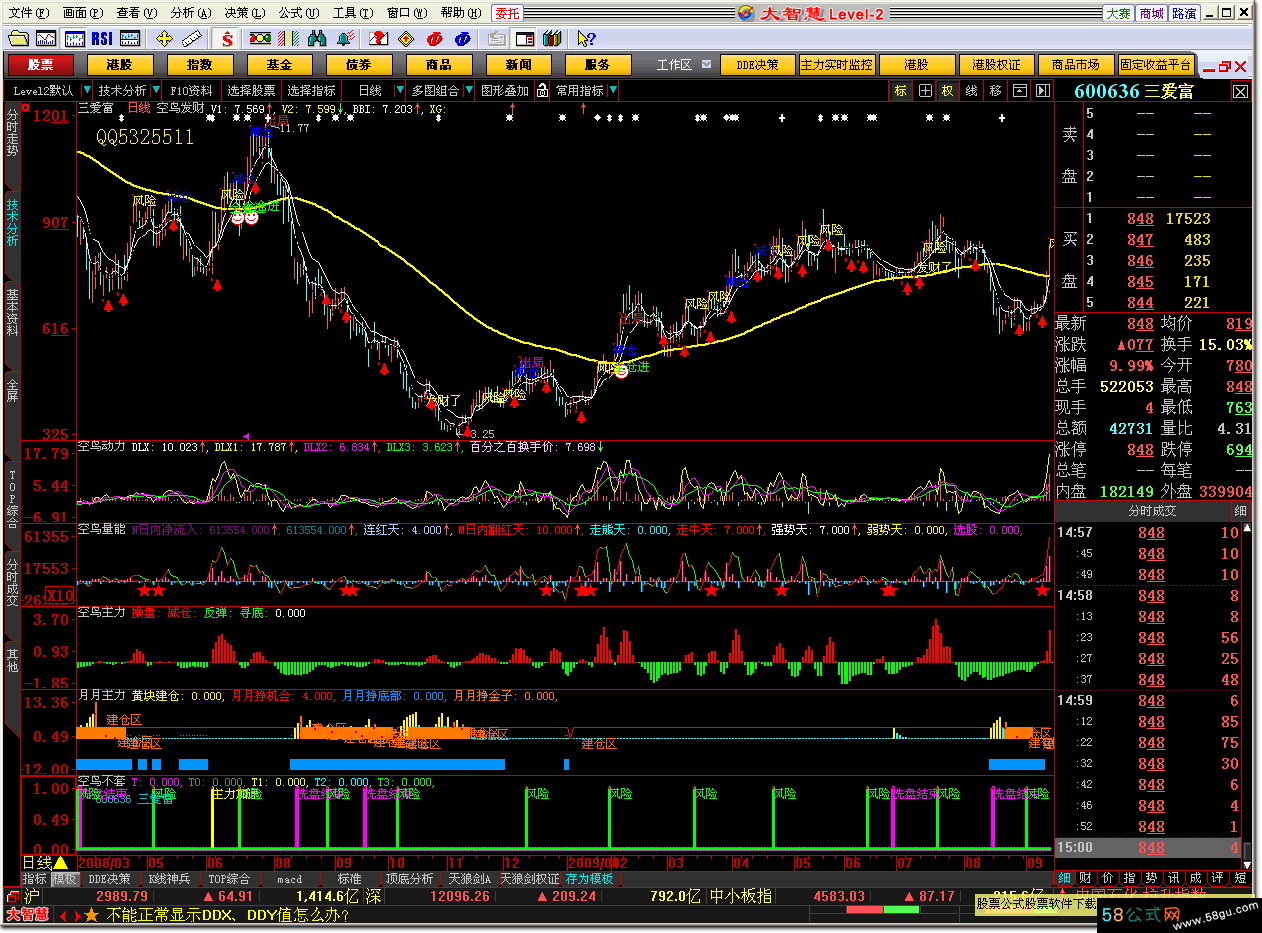Click the red flag toolbar icon
The height and width of the screenshot is (933, 1262).
pos(379,39)
